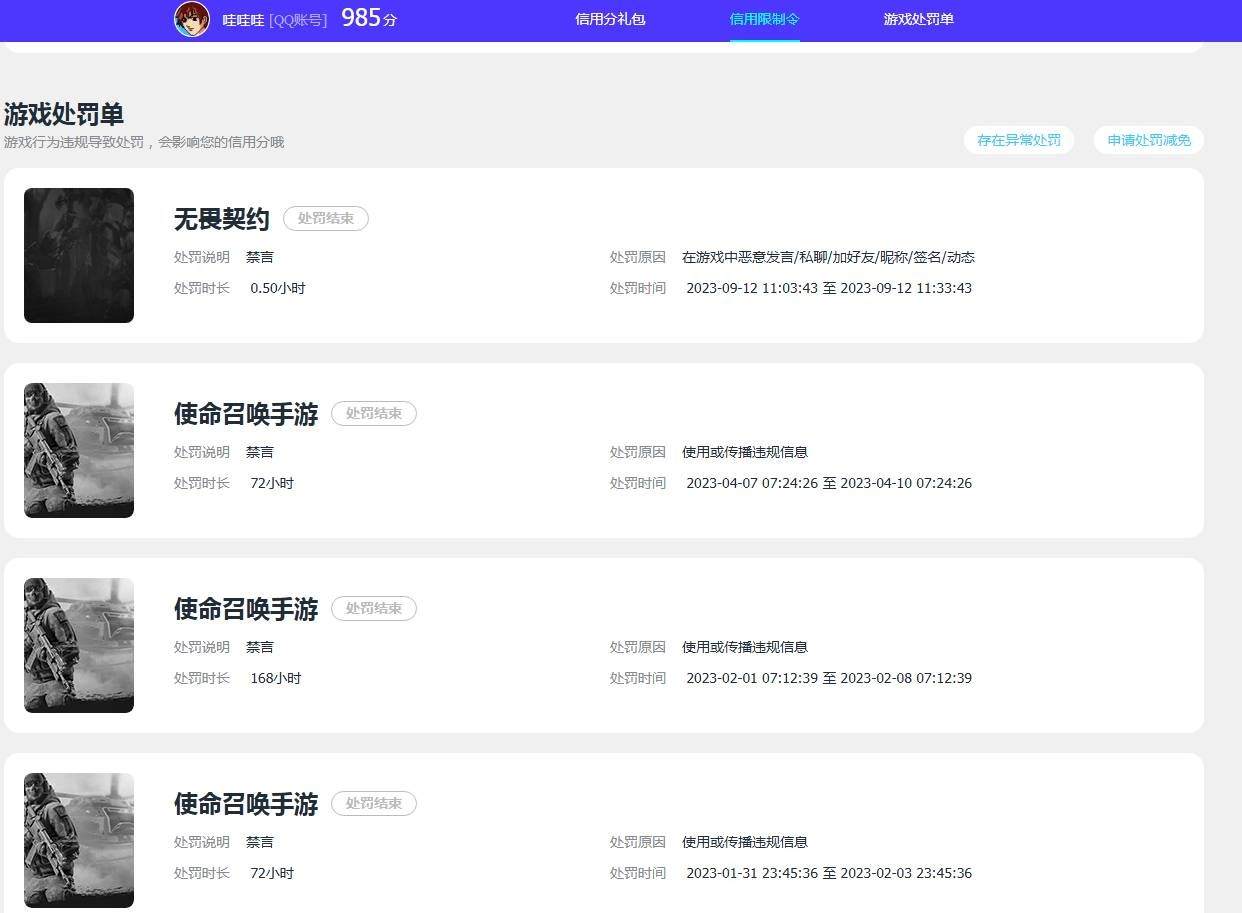Open the 信用分礼包 tab
The width and height of the screenshot is (1242, 913).
coord(610,19)
